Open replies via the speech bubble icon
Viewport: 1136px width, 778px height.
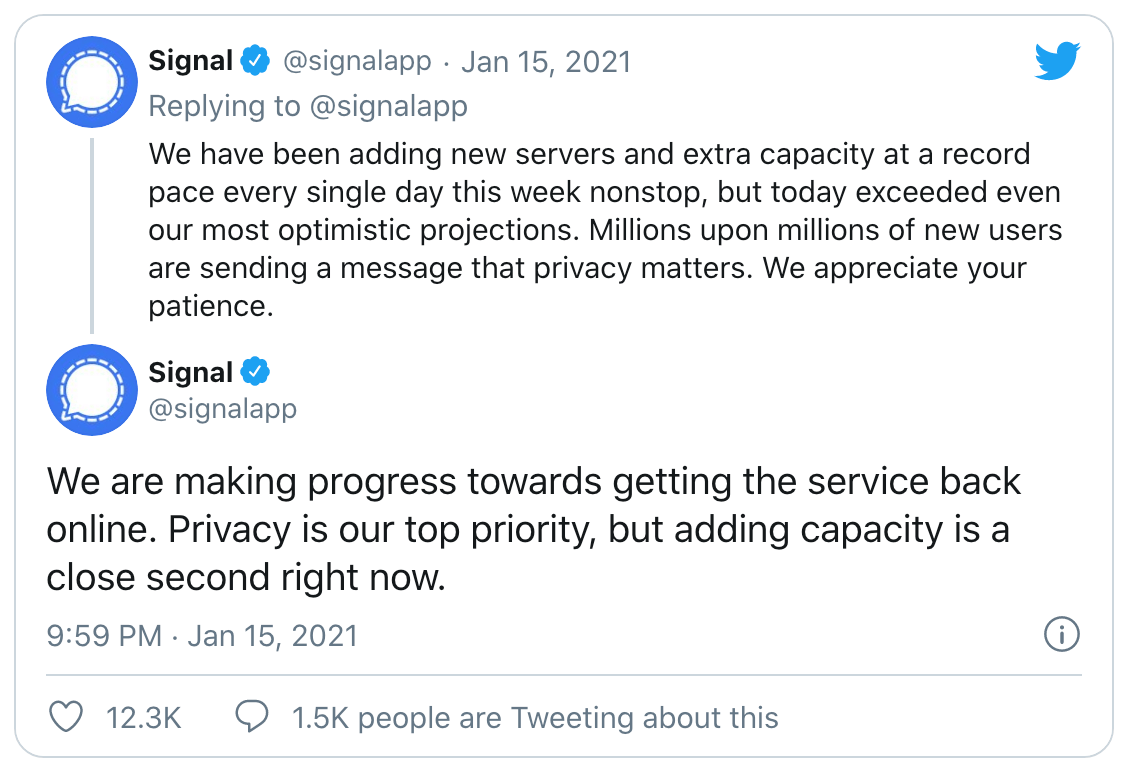[252, 716]
